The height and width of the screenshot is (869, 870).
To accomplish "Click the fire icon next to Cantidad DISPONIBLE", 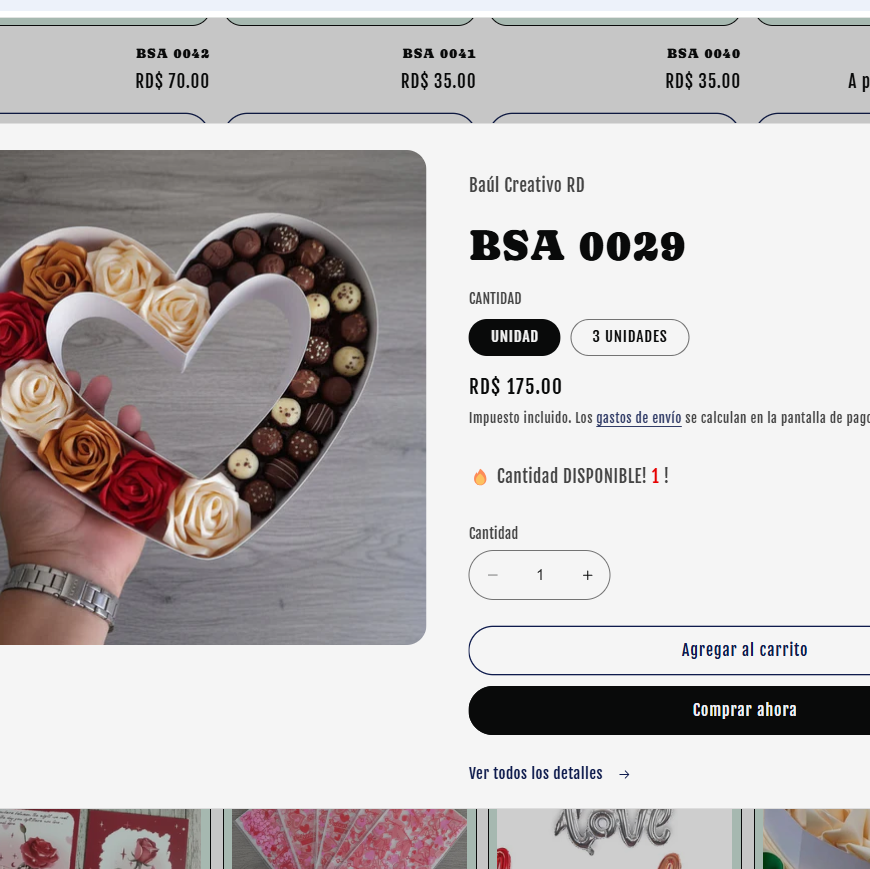I will click(480, 477).
